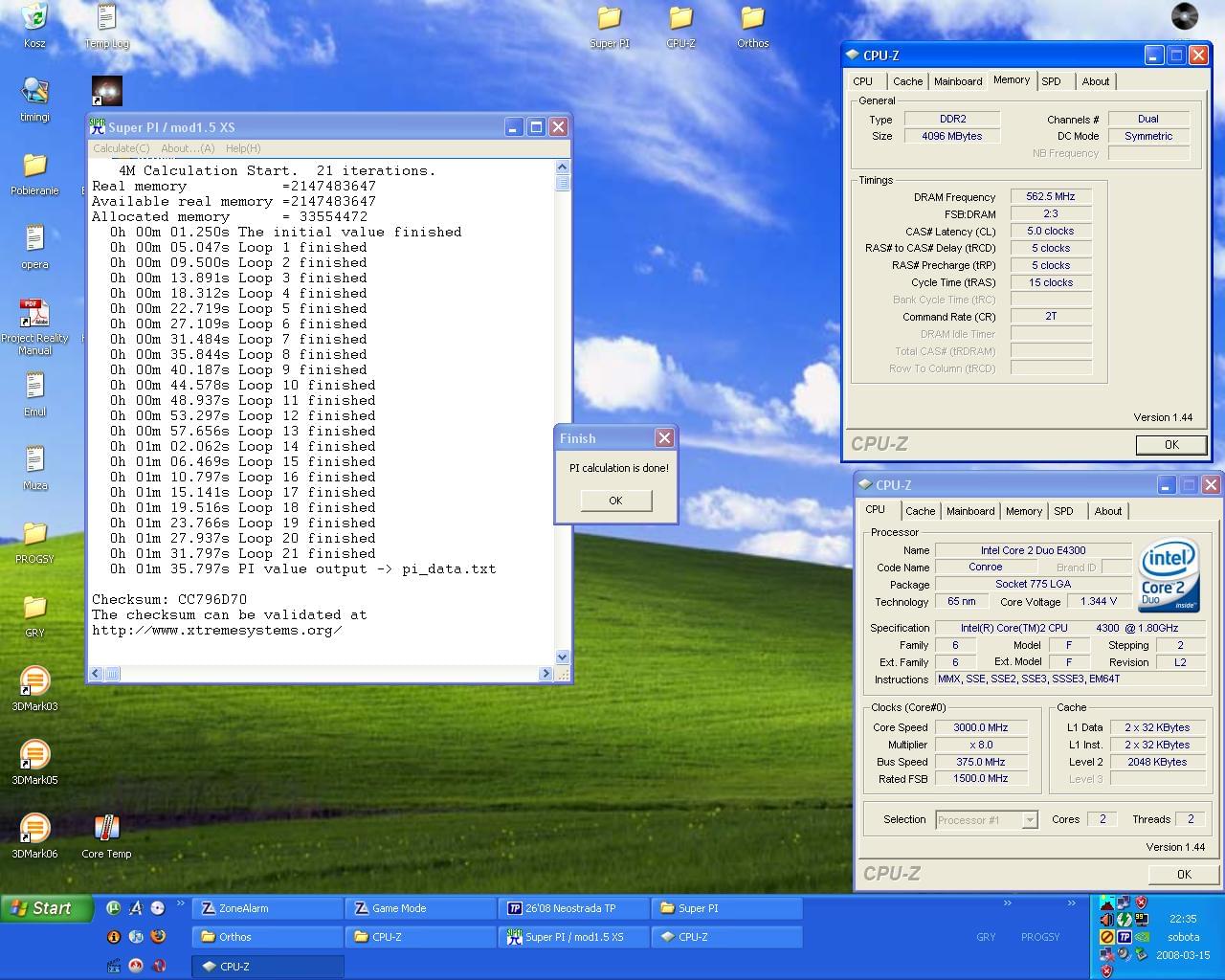Click the TP tray icon

click(x=1124, y=937)
